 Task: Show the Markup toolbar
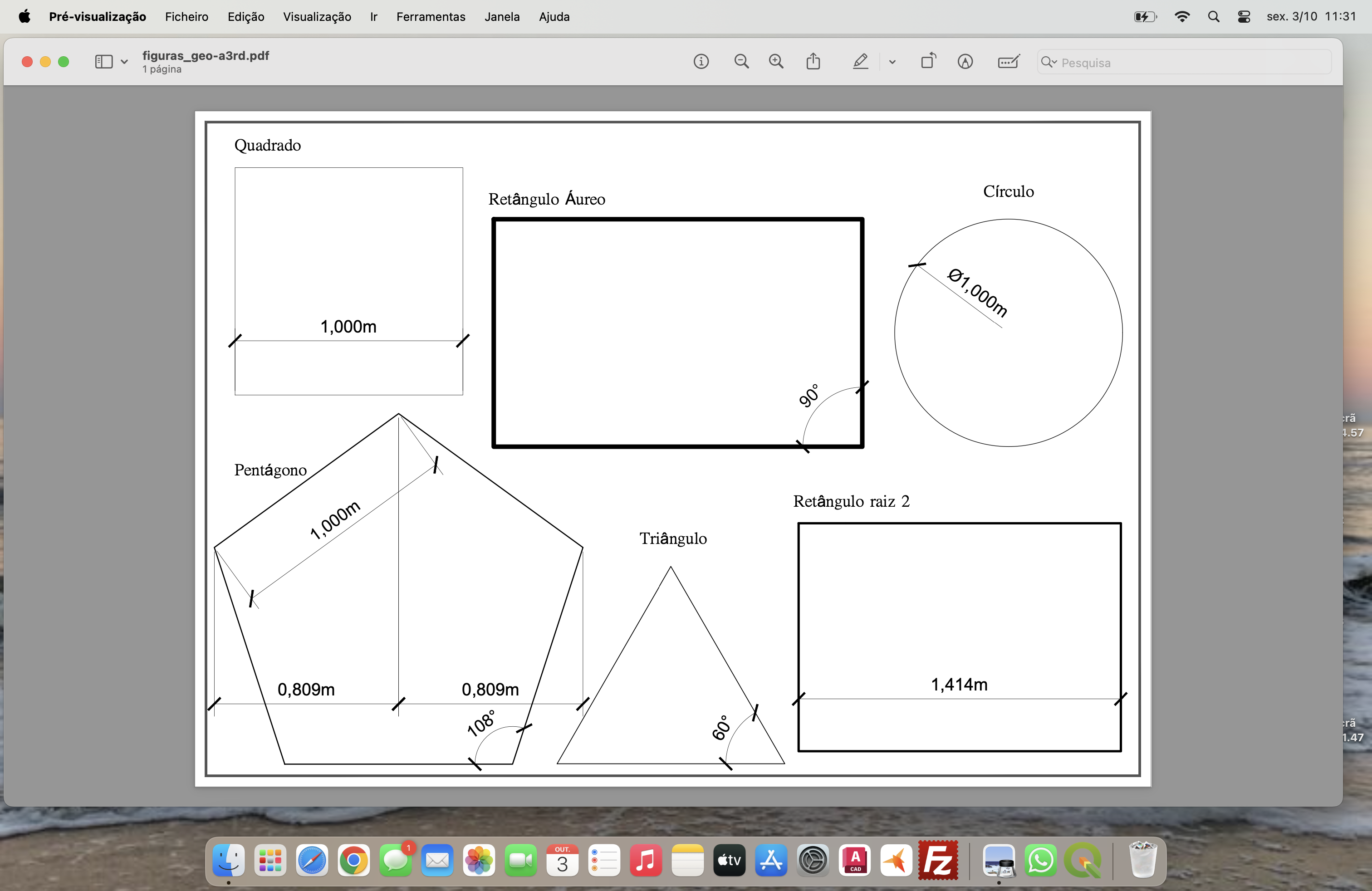click(965, 62)
